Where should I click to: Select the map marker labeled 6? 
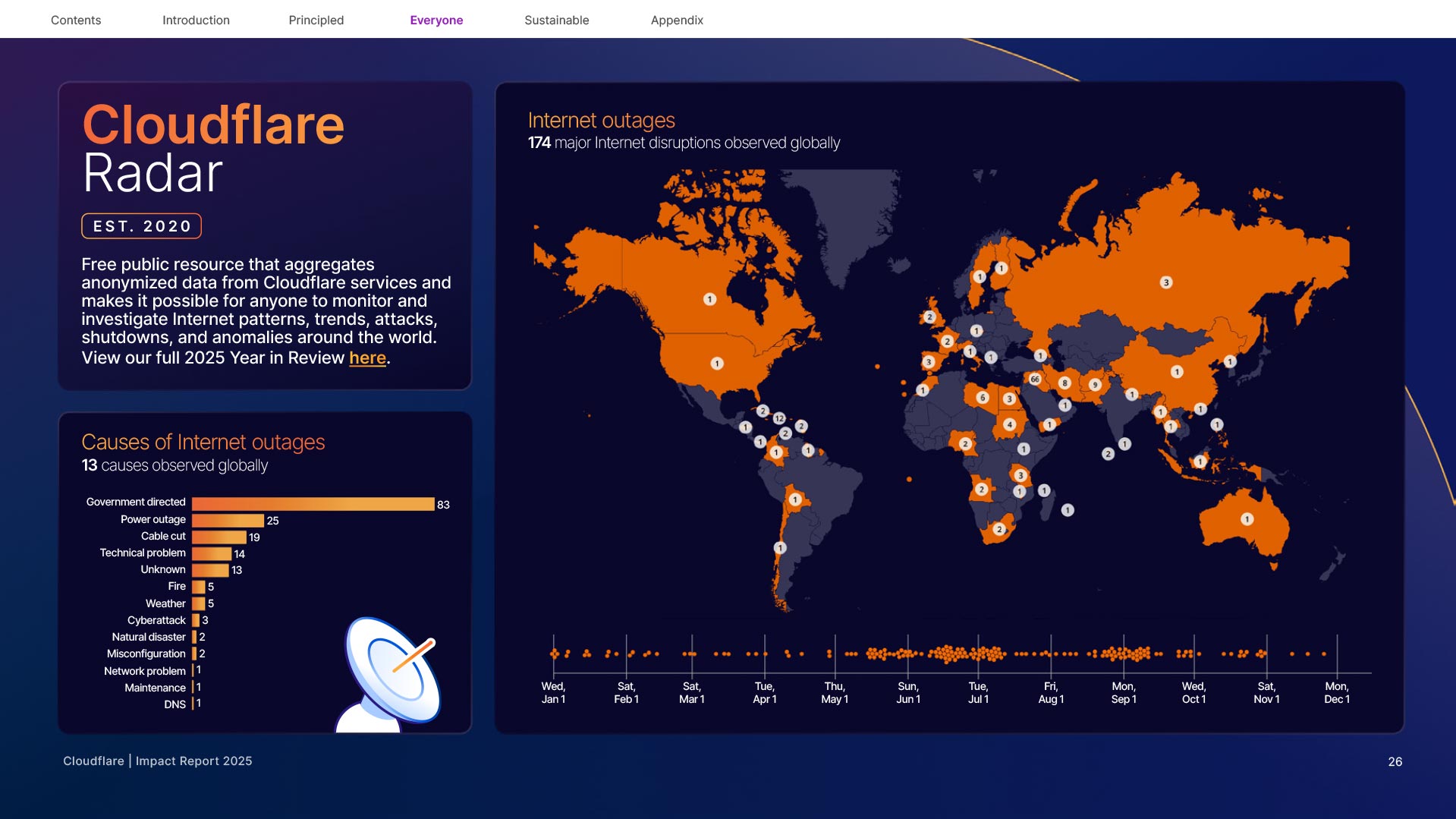tap(983, 397)
